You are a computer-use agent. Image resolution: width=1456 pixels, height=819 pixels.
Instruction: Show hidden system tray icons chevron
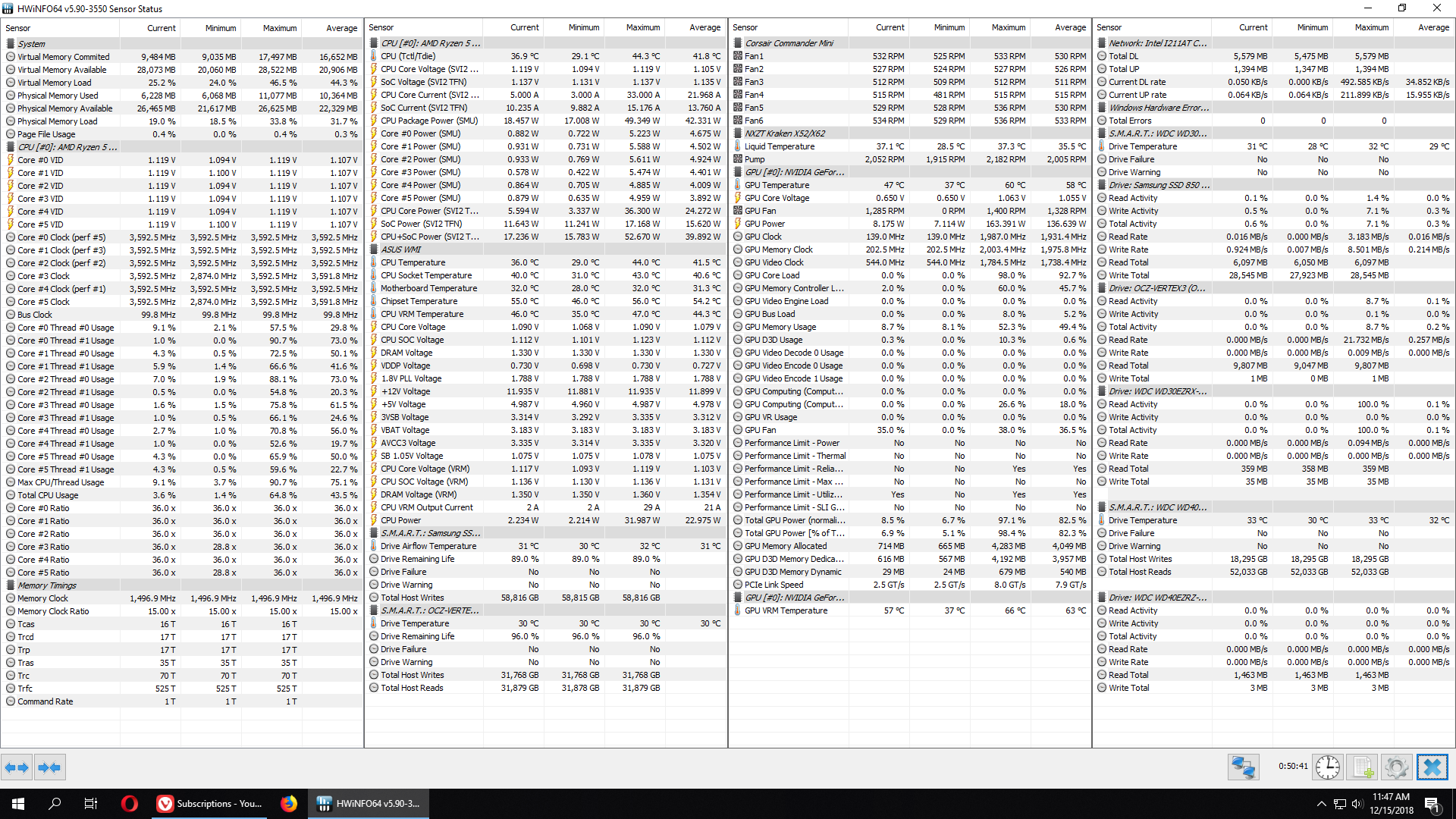tap(1321, 804)
